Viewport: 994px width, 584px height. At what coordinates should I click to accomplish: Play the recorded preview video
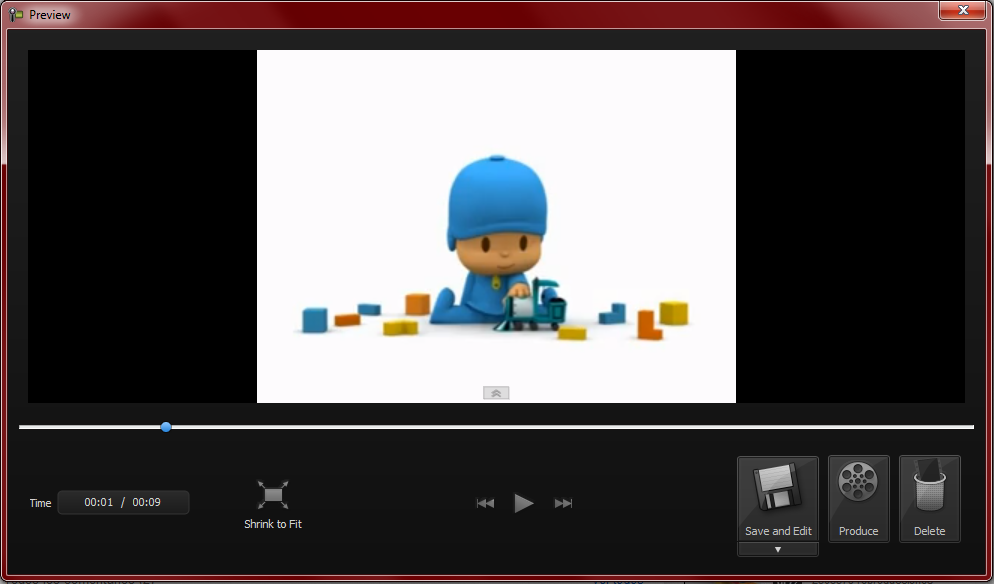[x=524, y=503]
